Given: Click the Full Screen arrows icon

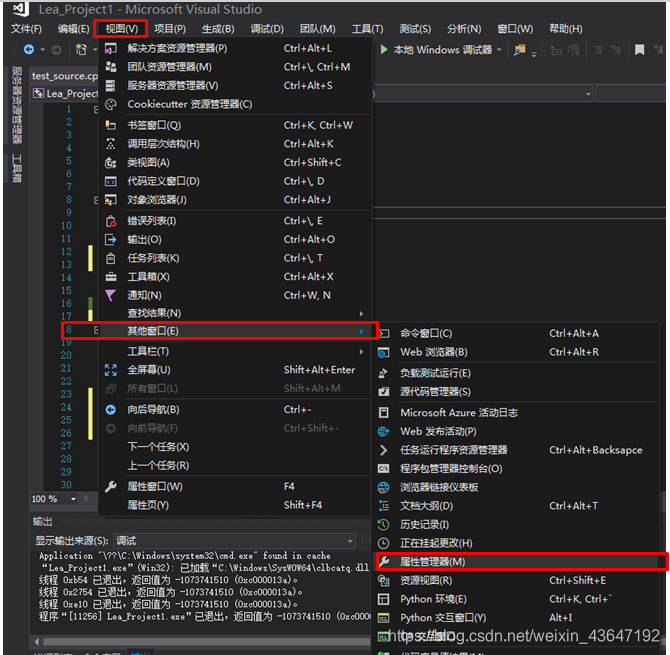Looking at the screenshot, I should (x=111, y=370).
